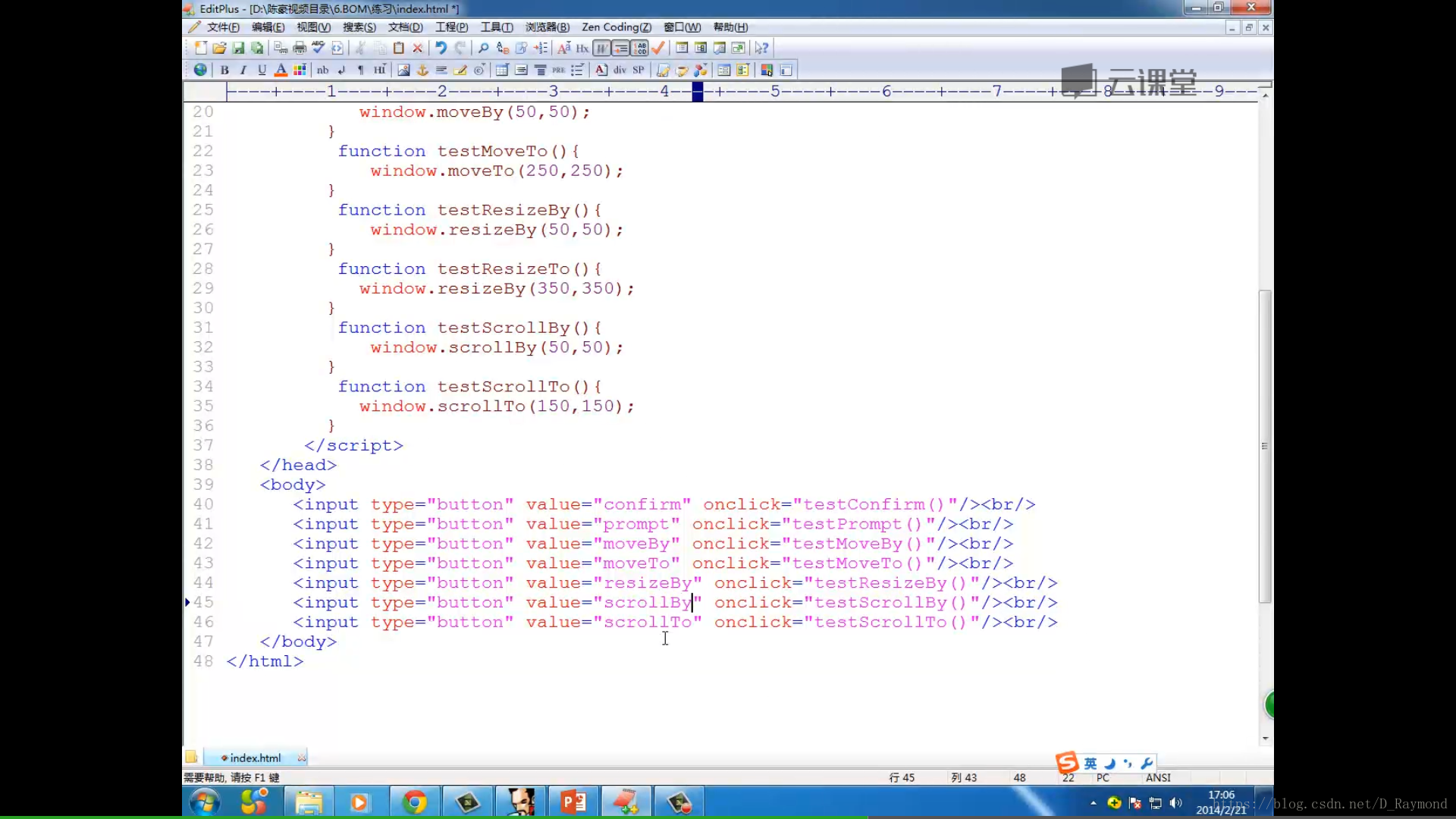Screen dimensions: 1456x819
Task: Close the index.html tab with its x
Action: point(302,758)
